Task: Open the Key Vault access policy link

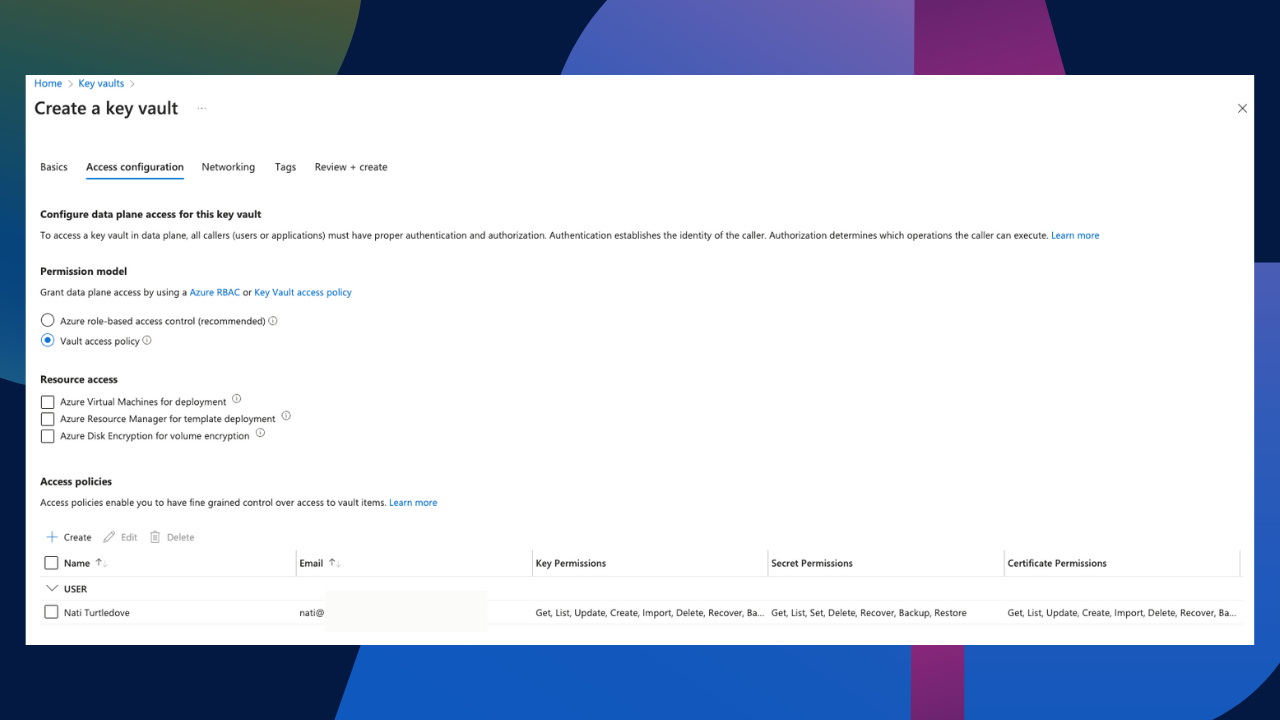Action: (x=303, y=292)
